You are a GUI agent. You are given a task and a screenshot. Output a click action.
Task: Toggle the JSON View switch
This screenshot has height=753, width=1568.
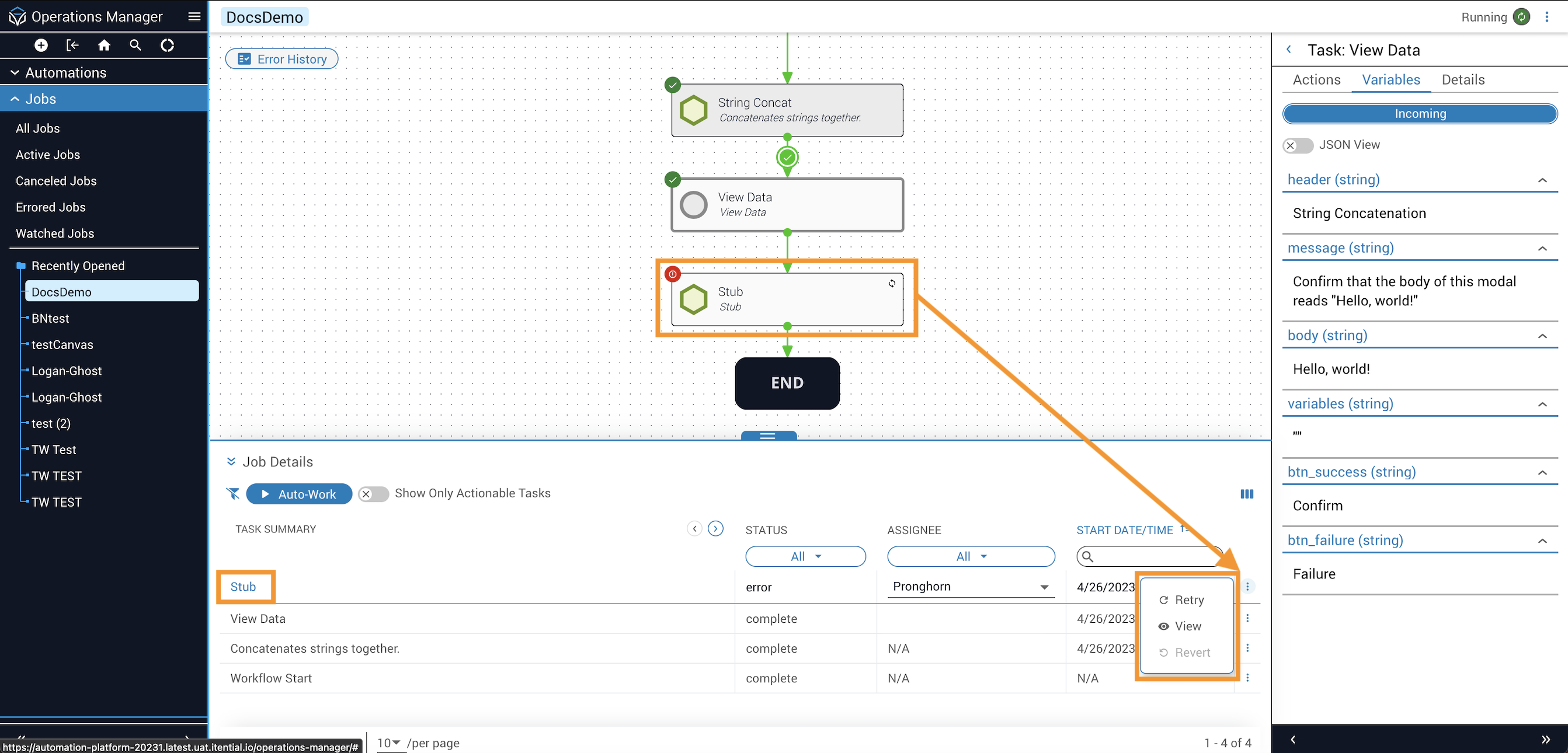coord(1297,145)
